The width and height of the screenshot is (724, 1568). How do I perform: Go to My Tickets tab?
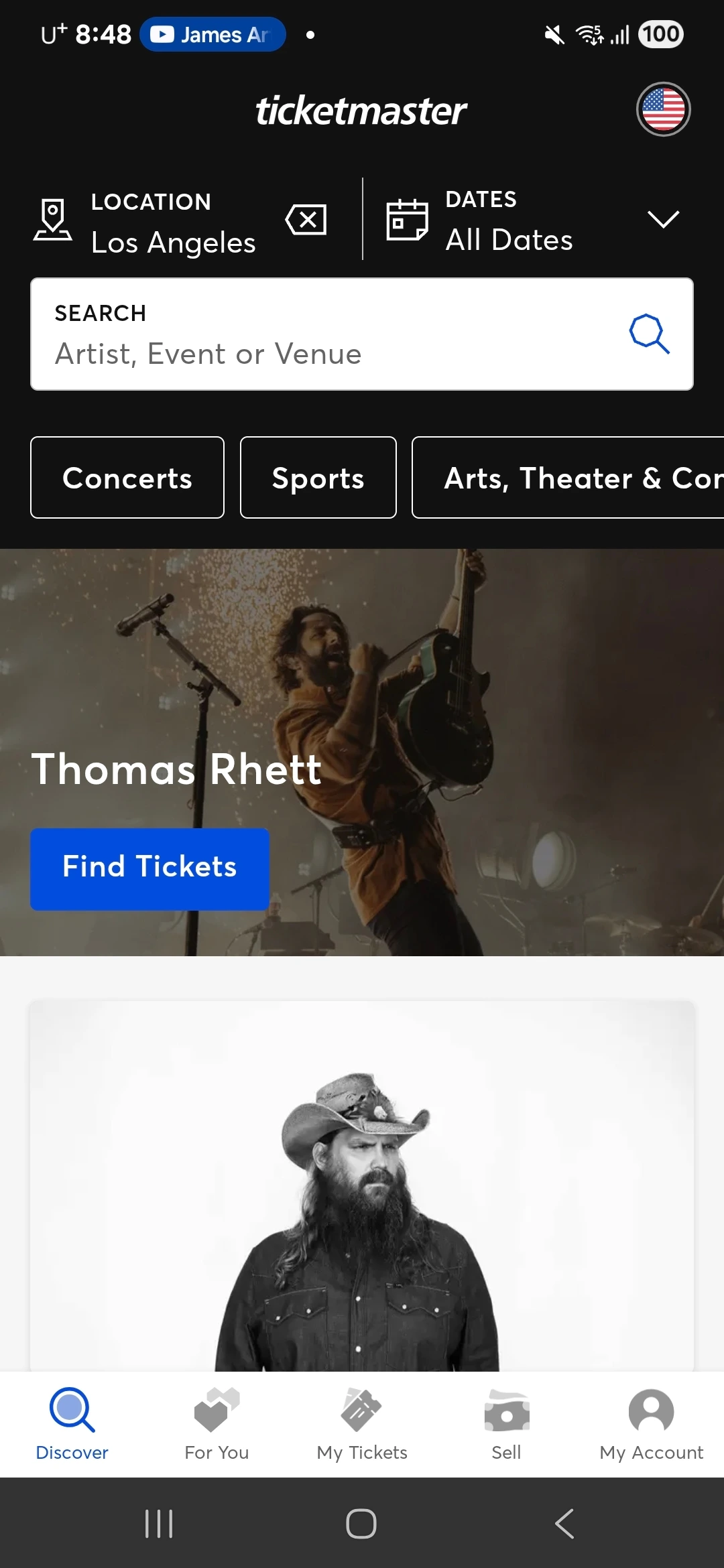[x=362, y=1424]
